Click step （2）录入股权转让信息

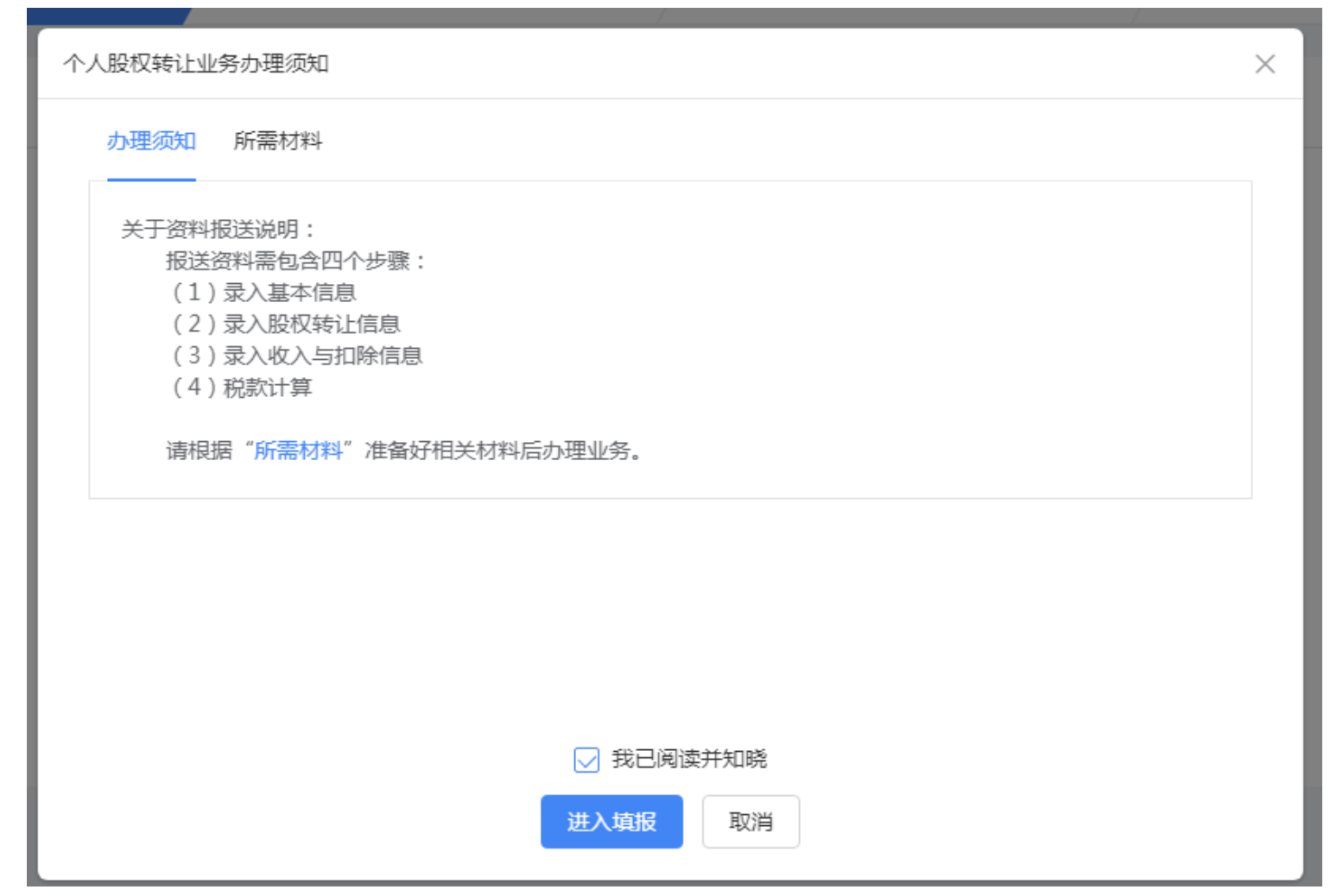285,325
